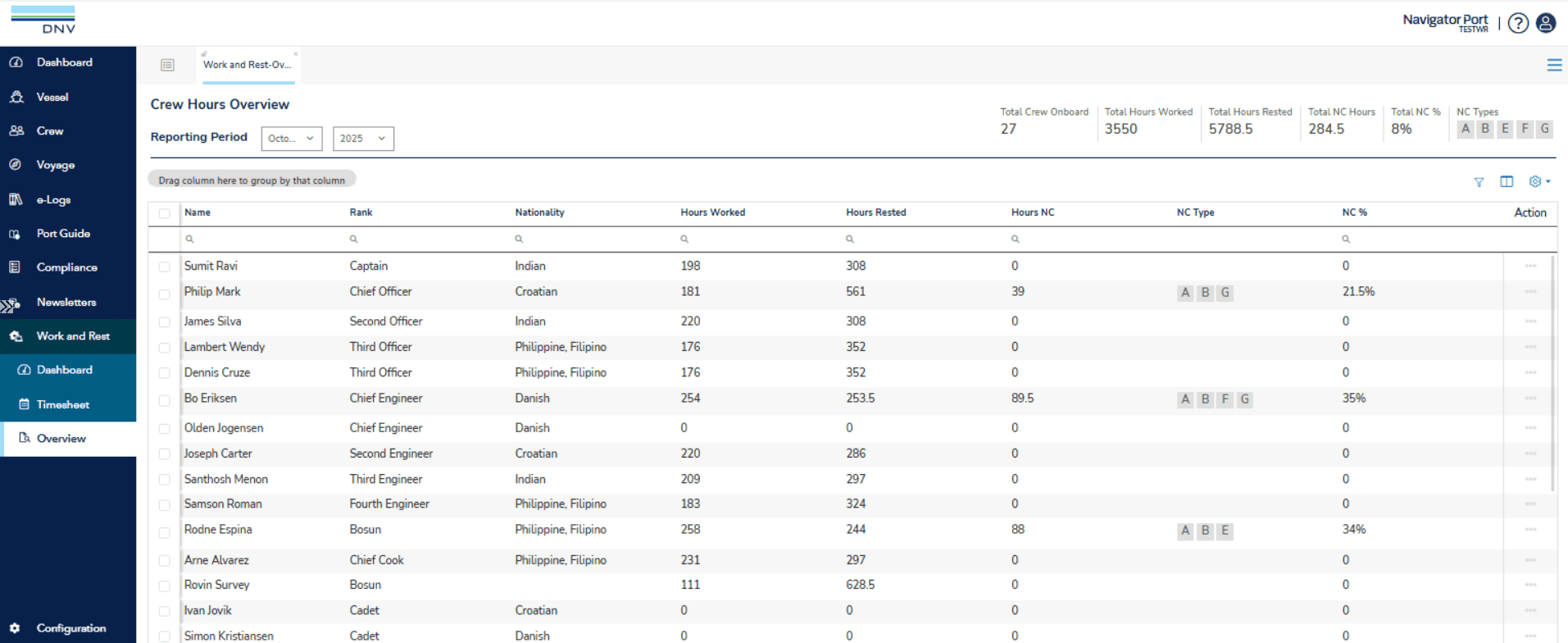The image size is (1568, 643).
Task: Click the tab list icon beside Work and Rest tab
Action: [x=167, y=66]
